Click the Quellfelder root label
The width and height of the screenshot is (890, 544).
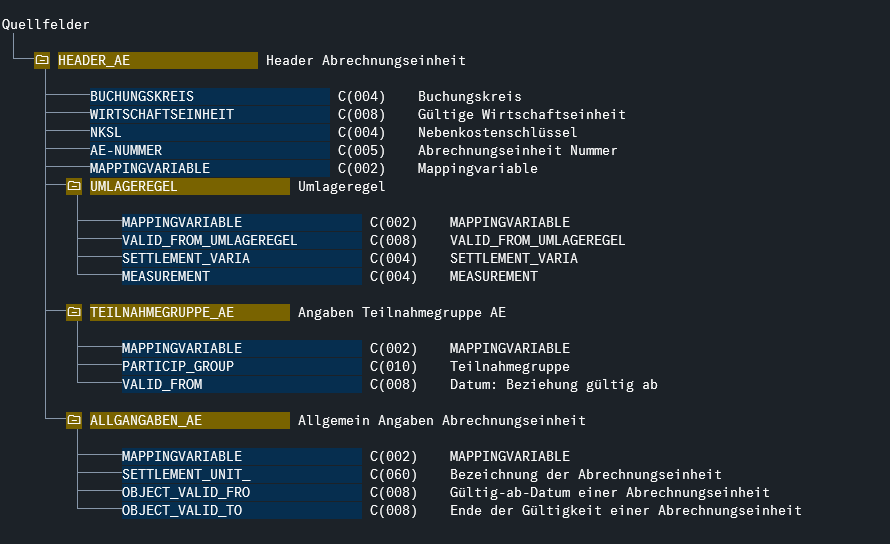[45, 24]
